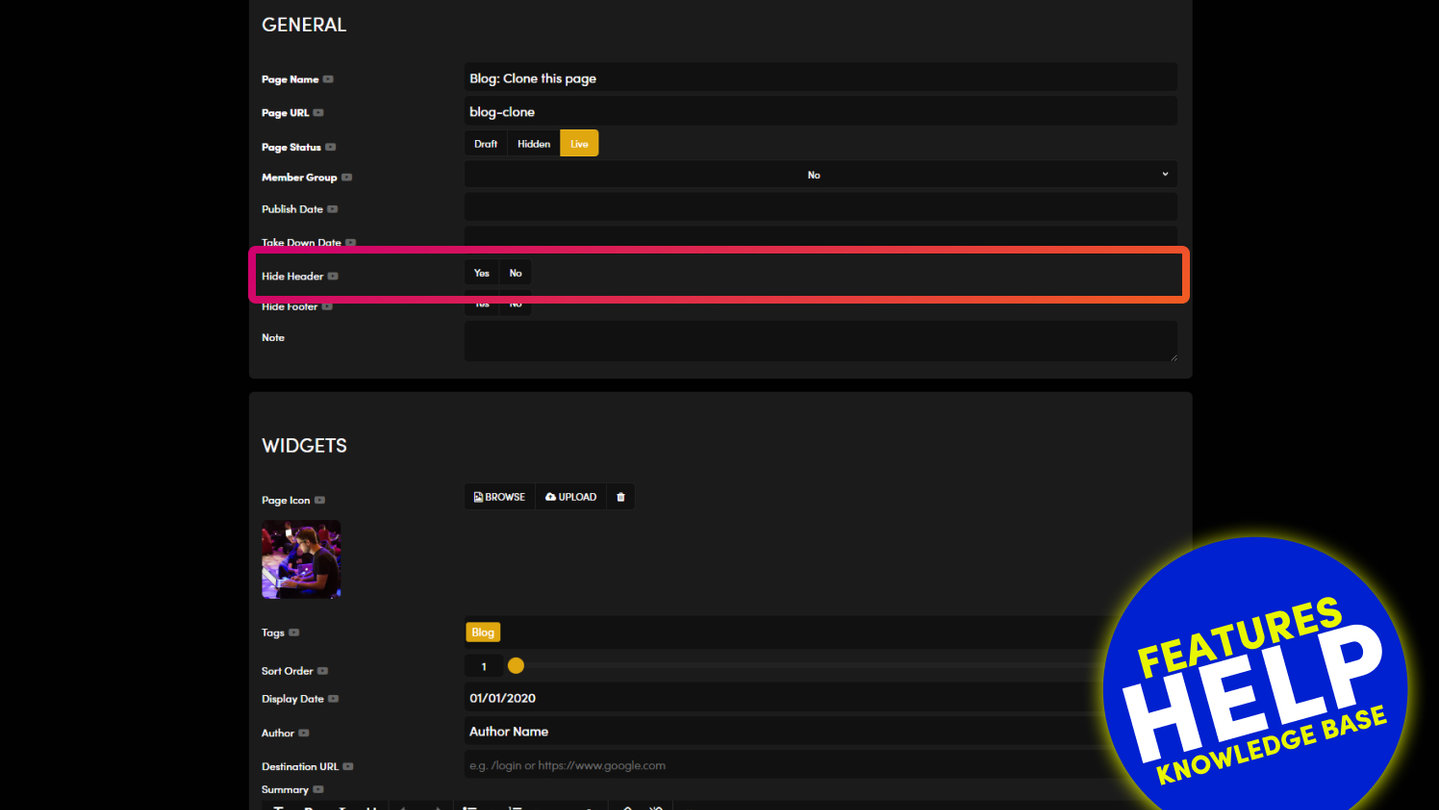Select Yes for Hide Header

pyautogui.click(x=481, y=273)
